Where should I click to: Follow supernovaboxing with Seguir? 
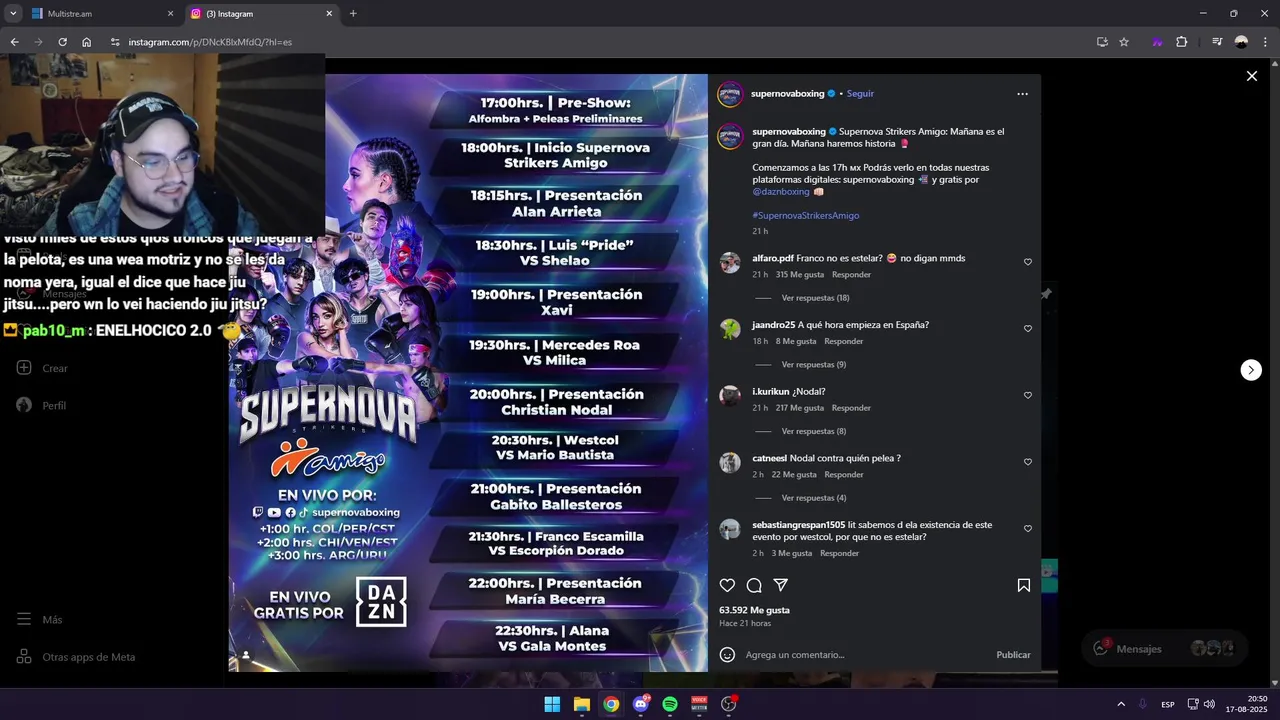pyautogui.click(x=860, y=94)
